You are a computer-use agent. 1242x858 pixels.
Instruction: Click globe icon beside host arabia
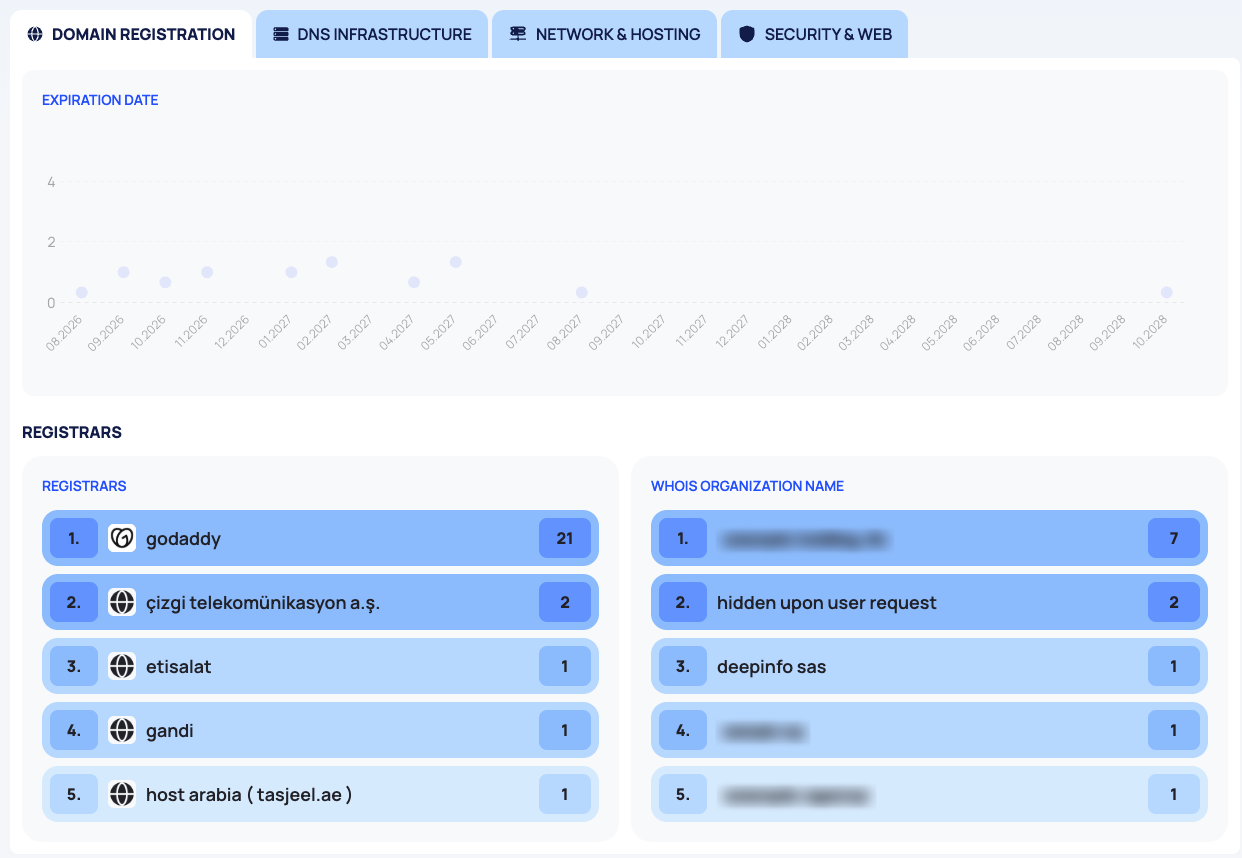(122, 794)
